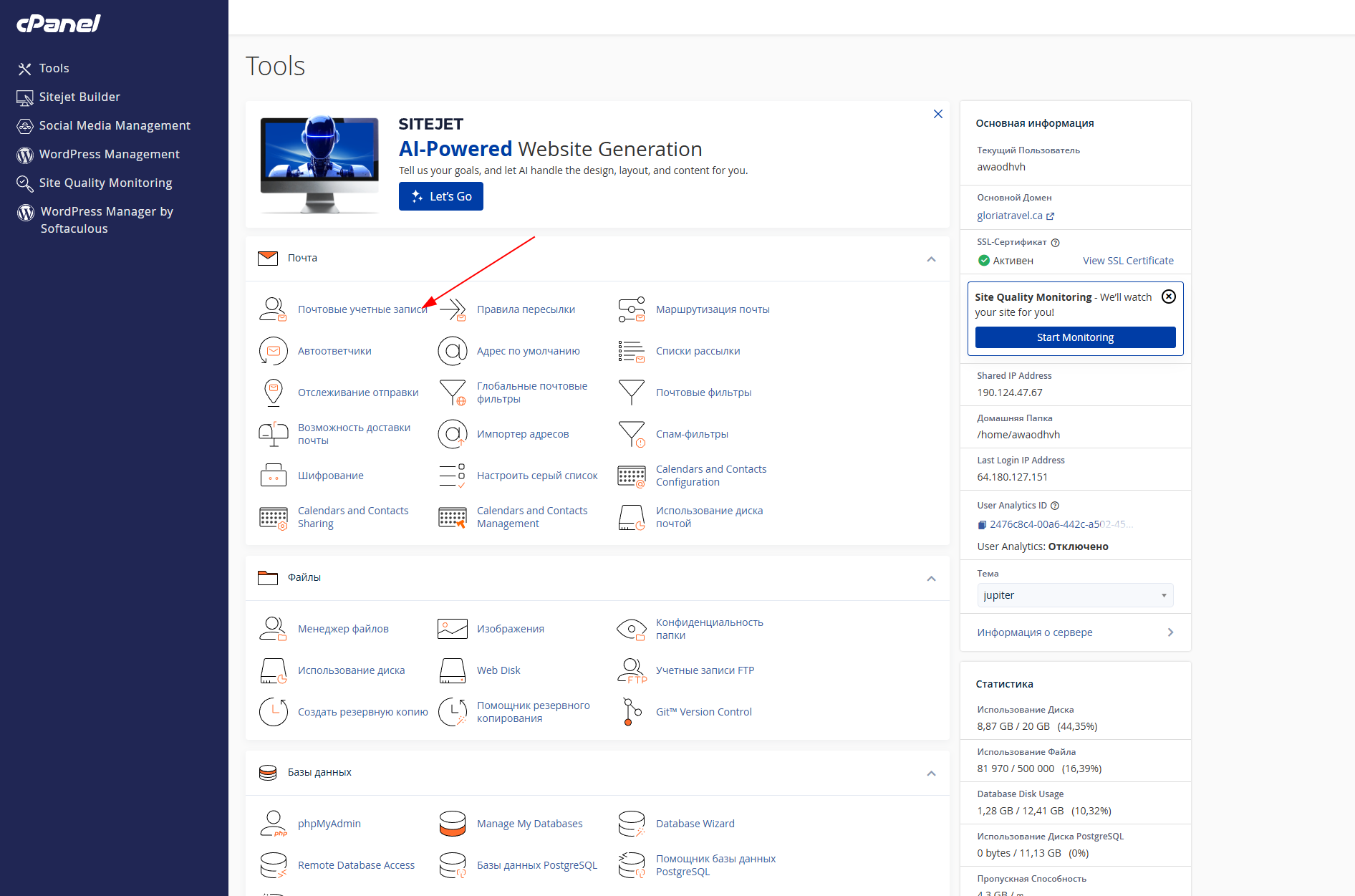Click the Web Disk icon
This screenshot has height=896, width=1355.
pos(452,670)
